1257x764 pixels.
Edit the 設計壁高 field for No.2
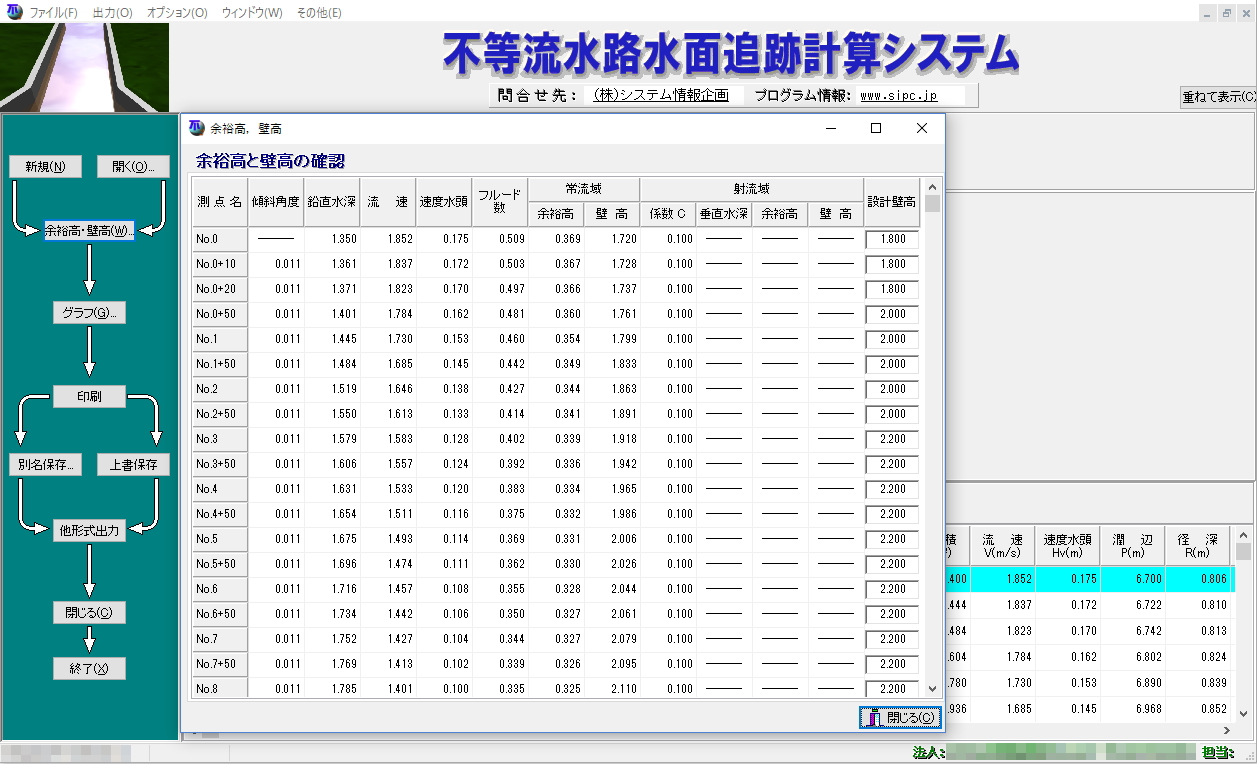(893, 389)
